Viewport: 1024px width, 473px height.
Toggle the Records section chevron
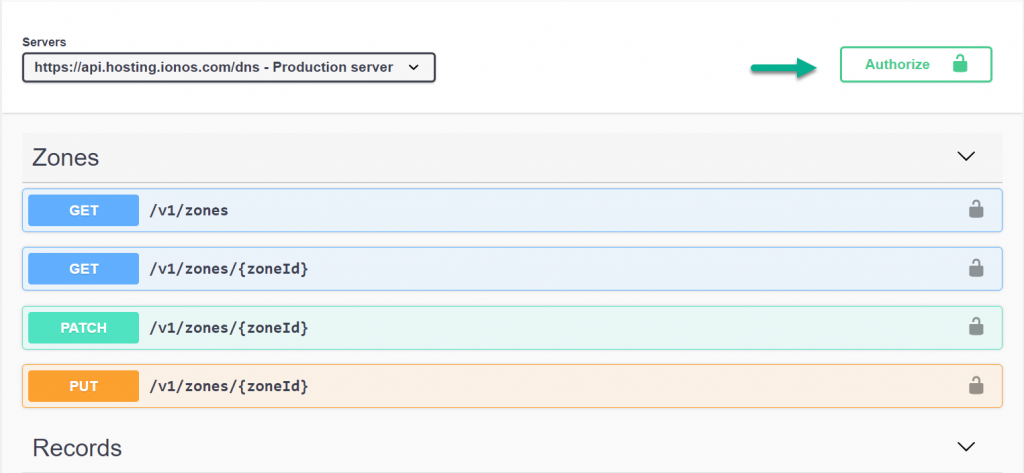(965, 447)
